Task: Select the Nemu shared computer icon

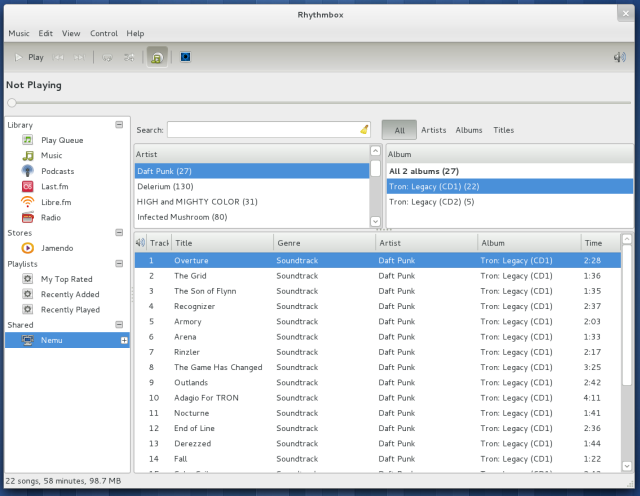Action: [x=27, y=340]
